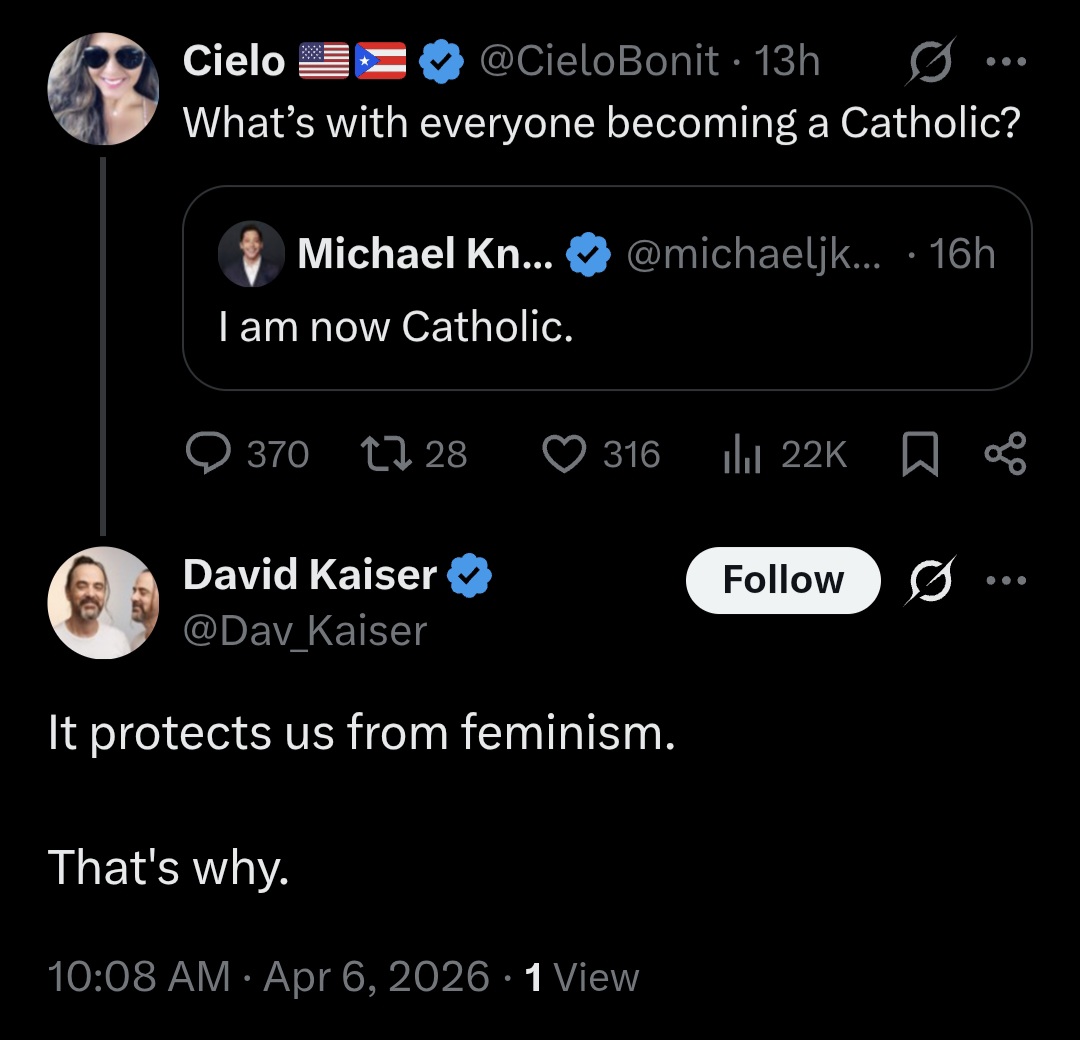This screenshot has height=1040, width=1080.
Task: Tap the share icon on Cielo's post
Action: tap(1004, 455)
